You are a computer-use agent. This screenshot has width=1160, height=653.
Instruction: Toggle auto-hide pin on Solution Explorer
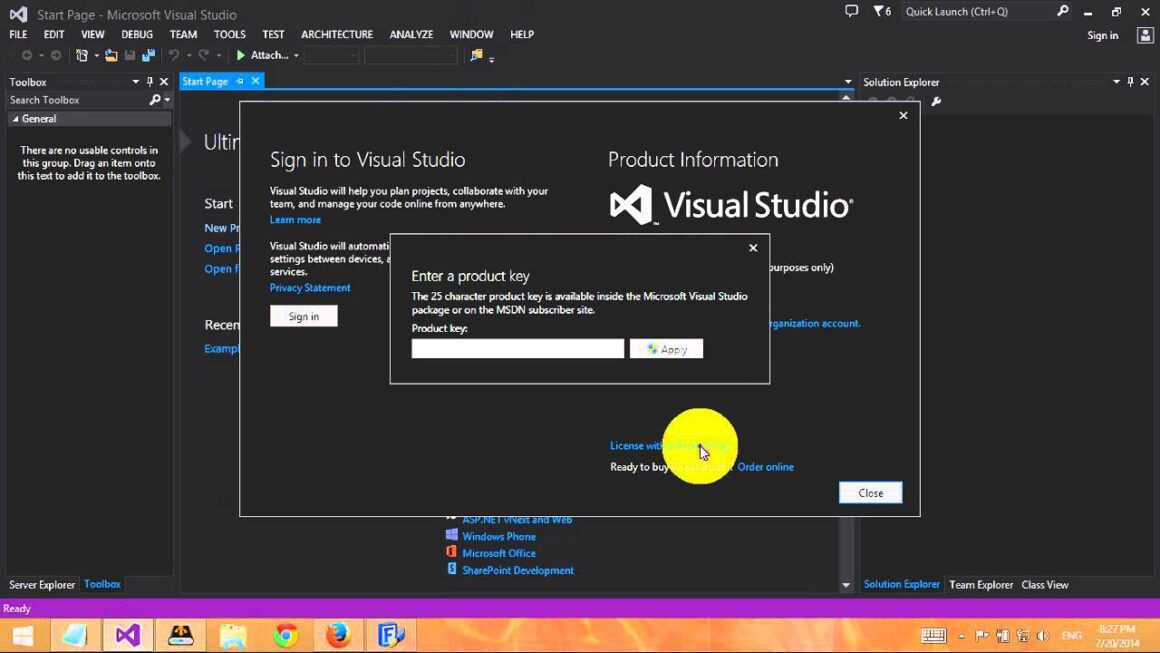(x=1129, y=81)
